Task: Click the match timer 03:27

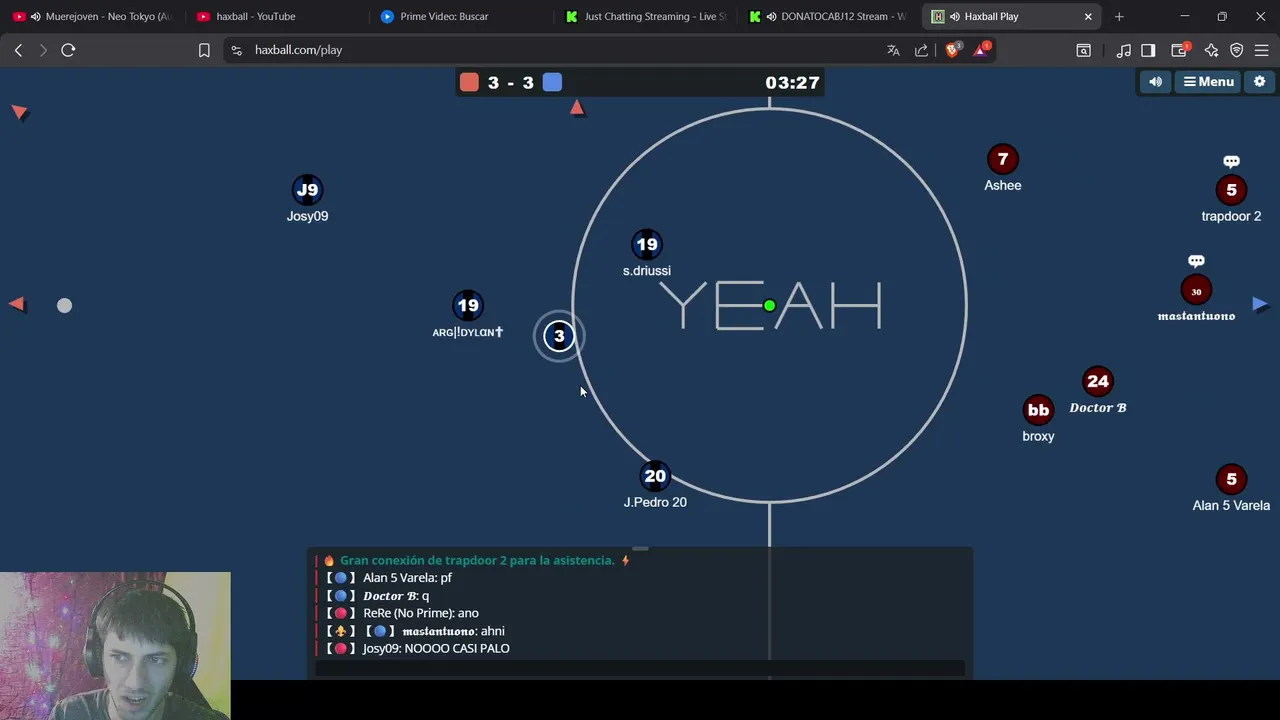Action: click(x=793, y=83)
